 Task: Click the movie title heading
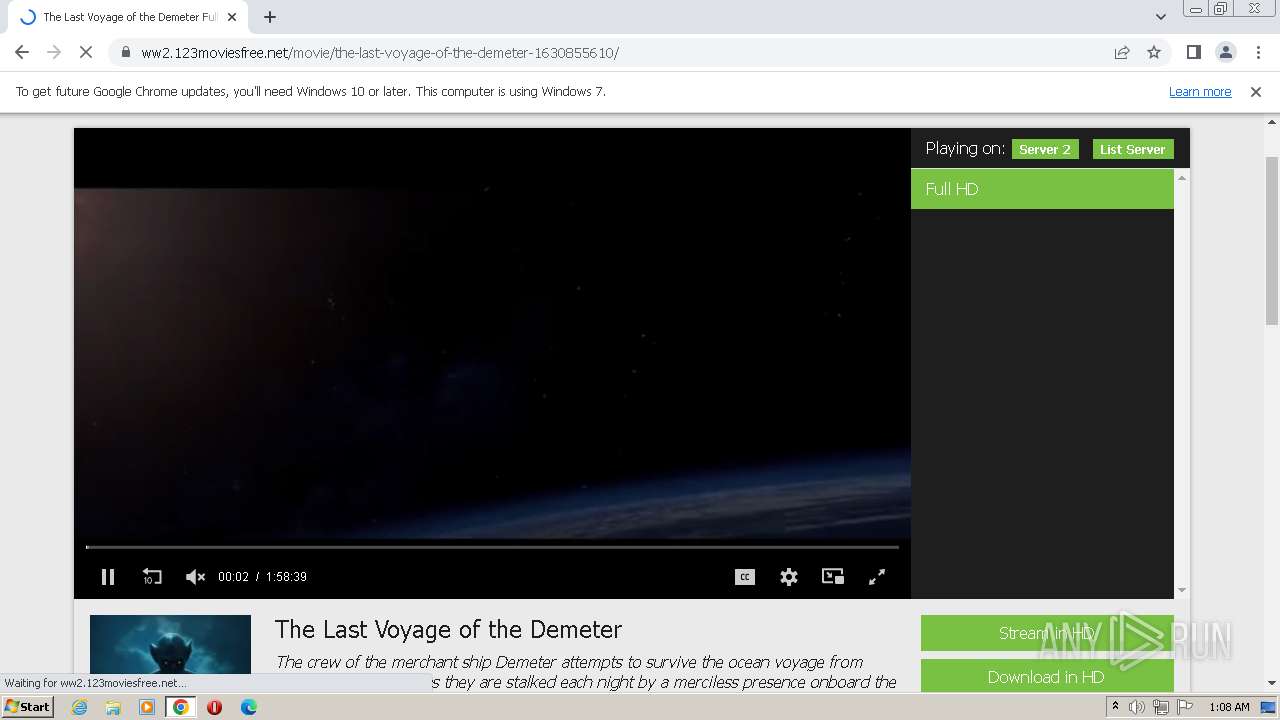pyautogui.click(x=448, y=629)
